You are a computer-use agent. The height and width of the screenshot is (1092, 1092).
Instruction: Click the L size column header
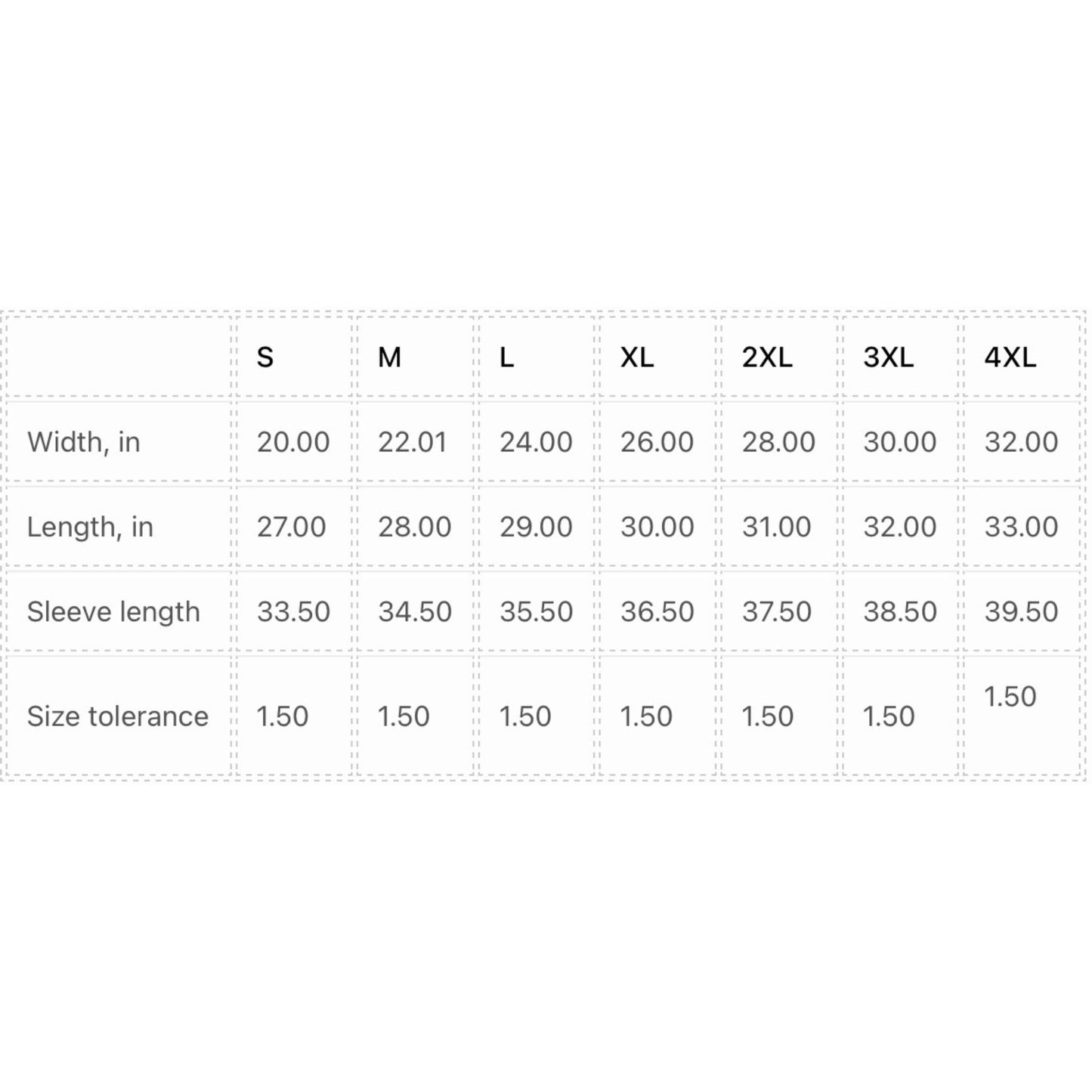click(x=506, y=357)
